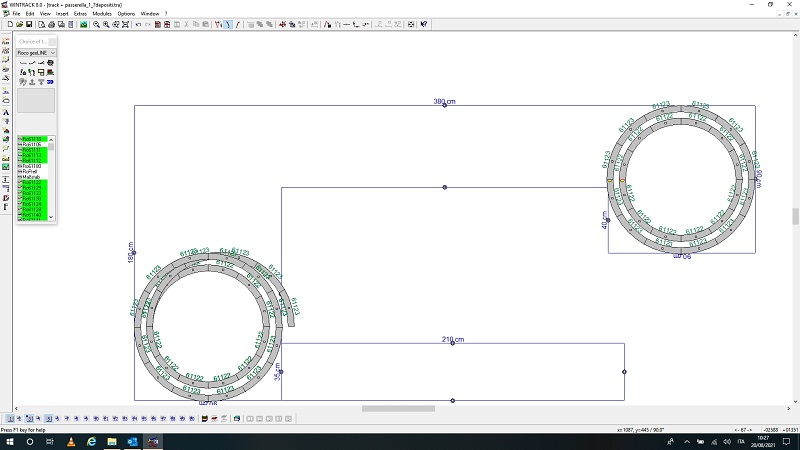Toggle layer 5 button in bottom toolbar
Screen dimensions: 800x450
(48, 418)
